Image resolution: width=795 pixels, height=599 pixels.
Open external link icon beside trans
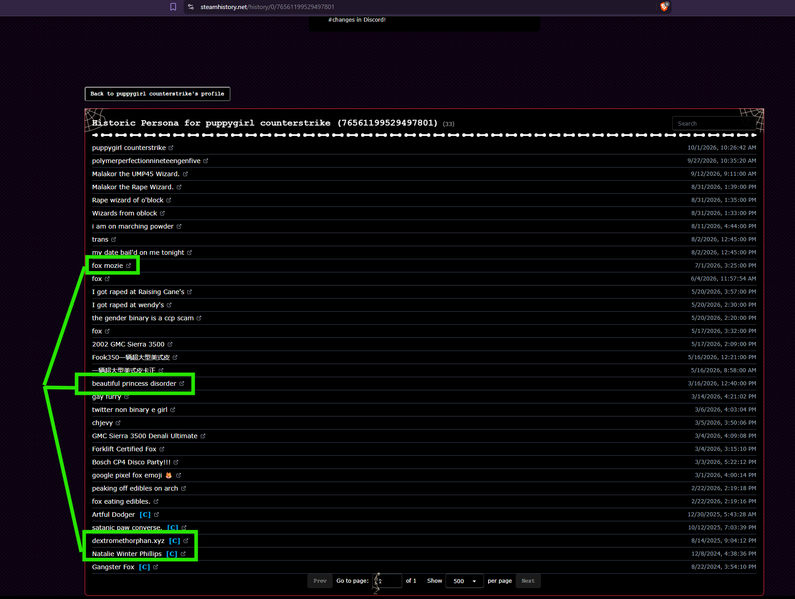(x=114, y=239)
